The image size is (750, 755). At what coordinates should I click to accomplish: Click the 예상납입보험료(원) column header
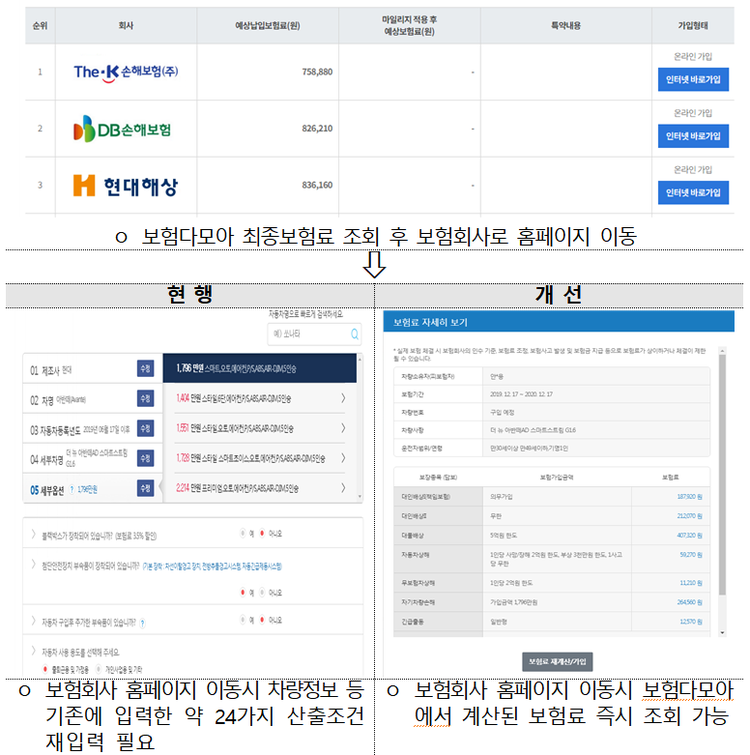(x=268, y=26)
